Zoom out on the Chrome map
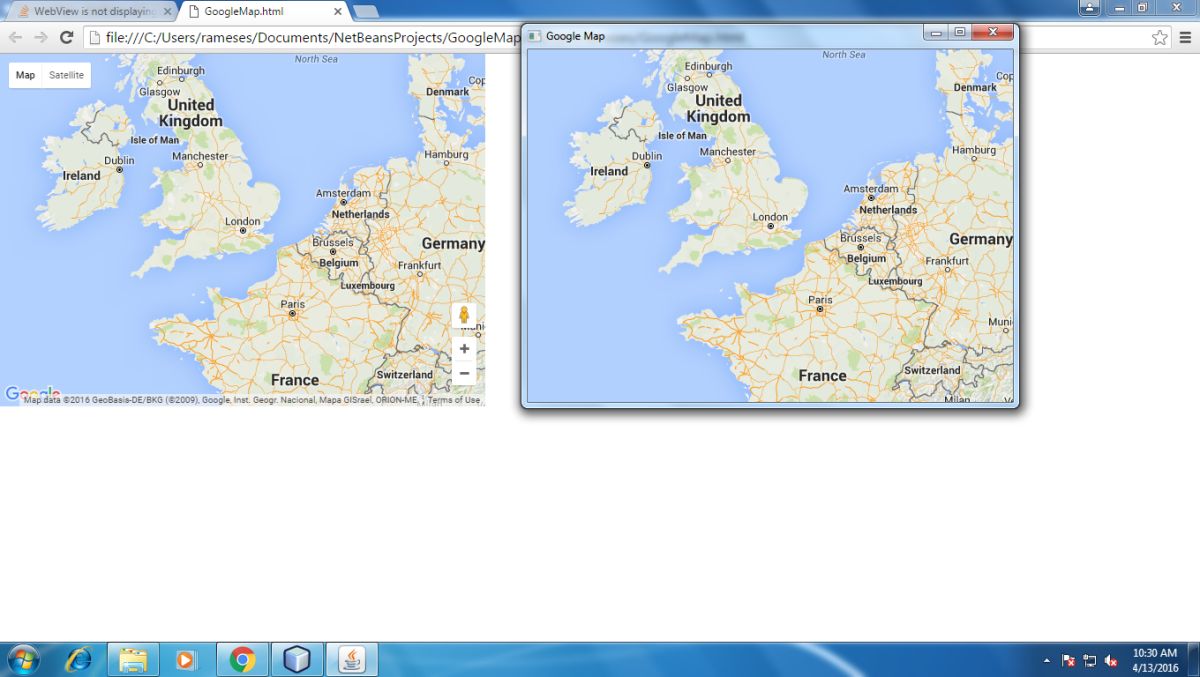 pos(464,373)
